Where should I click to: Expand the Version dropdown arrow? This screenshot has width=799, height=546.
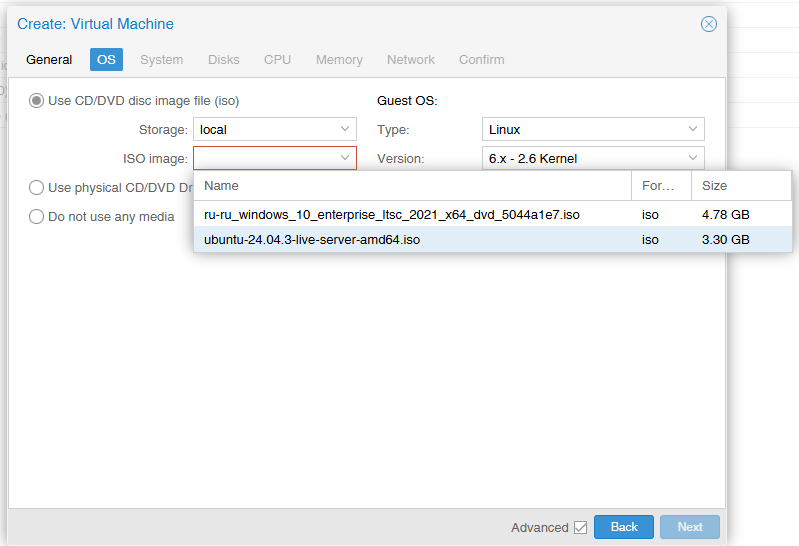tap(693, 158)
